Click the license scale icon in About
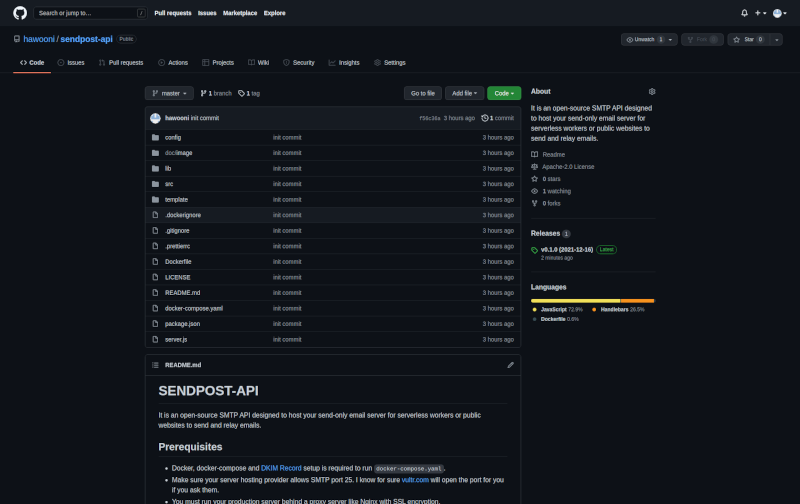Viewport: 800px width, 504px height. coord(534,167)
